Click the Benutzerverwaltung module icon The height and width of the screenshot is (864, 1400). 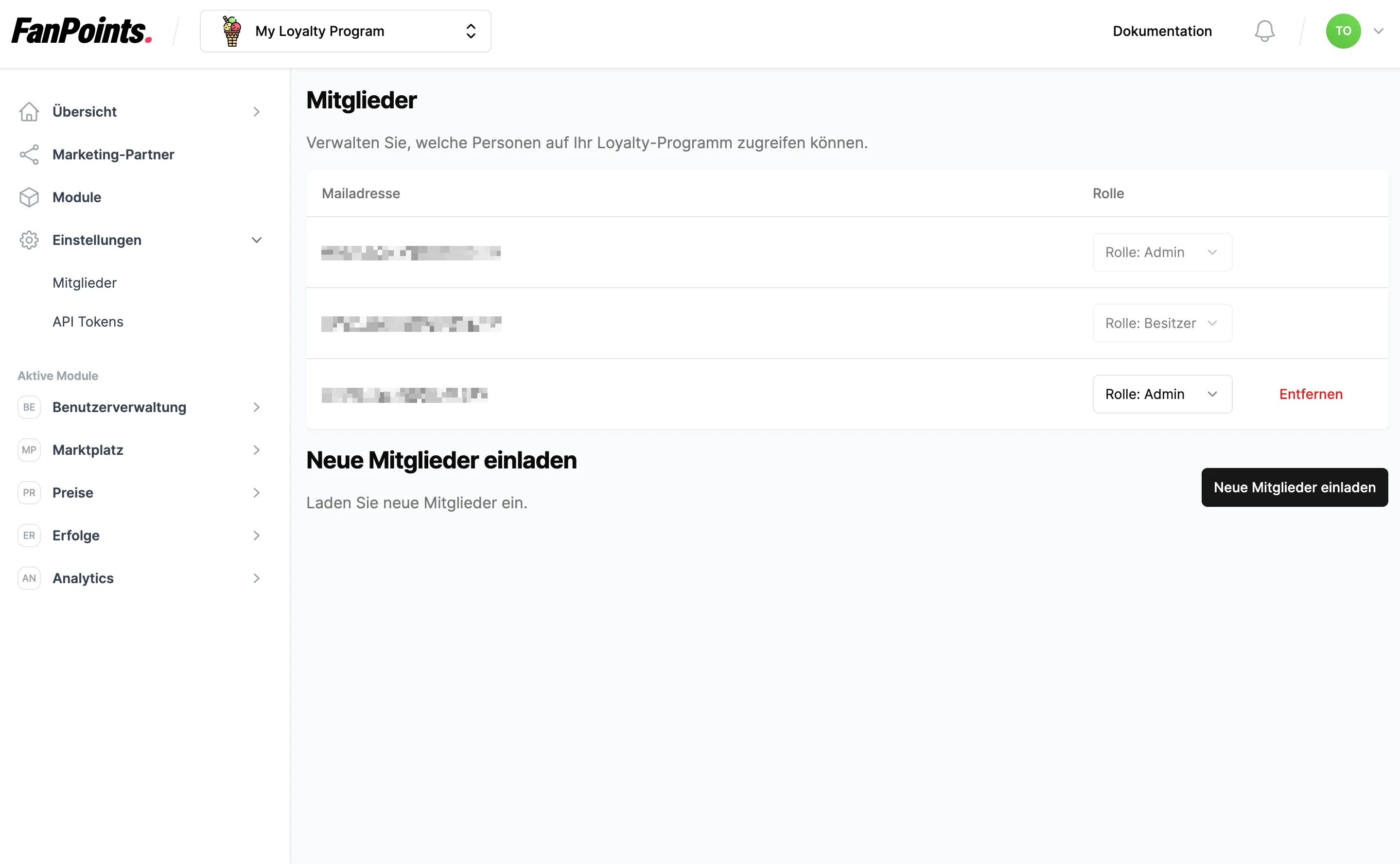tap(28, 407)
